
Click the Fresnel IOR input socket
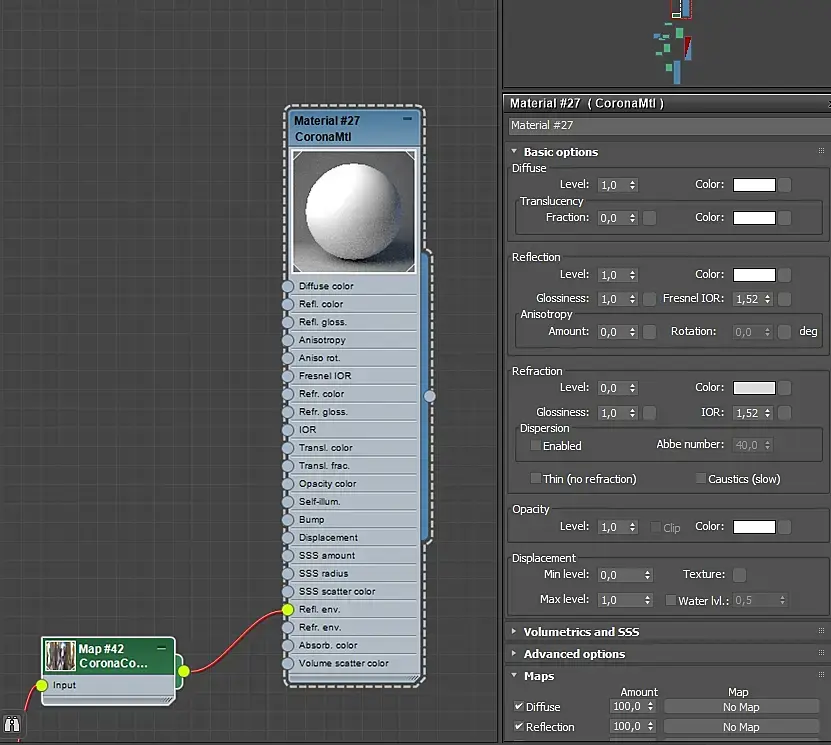[287, 376]
